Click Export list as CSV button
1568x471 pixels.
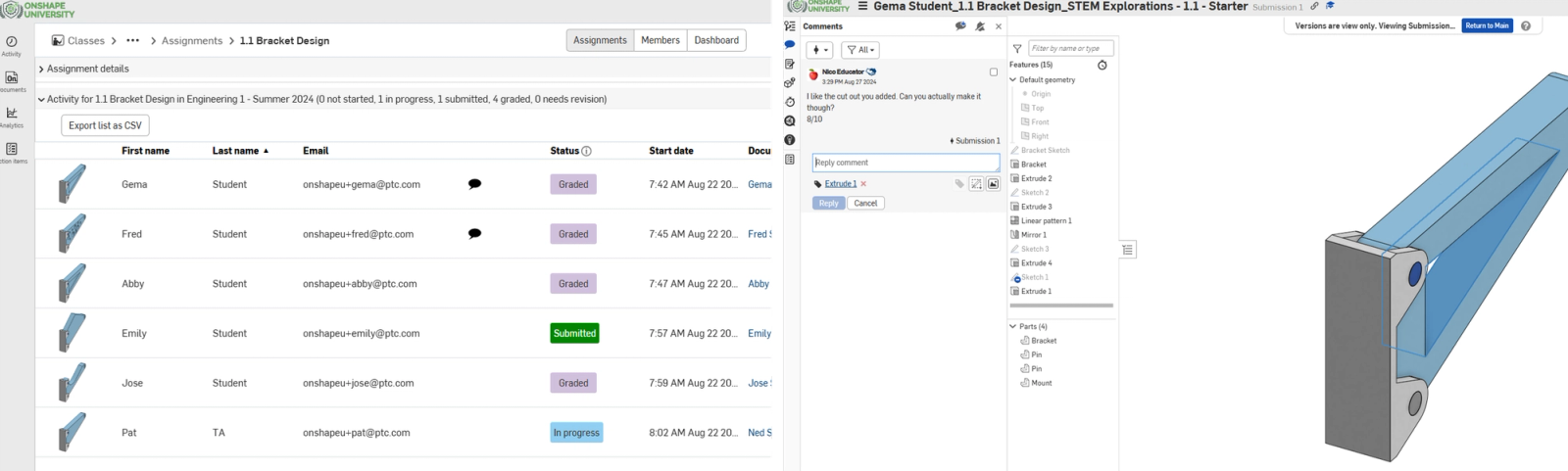click(x=105, y=125)
